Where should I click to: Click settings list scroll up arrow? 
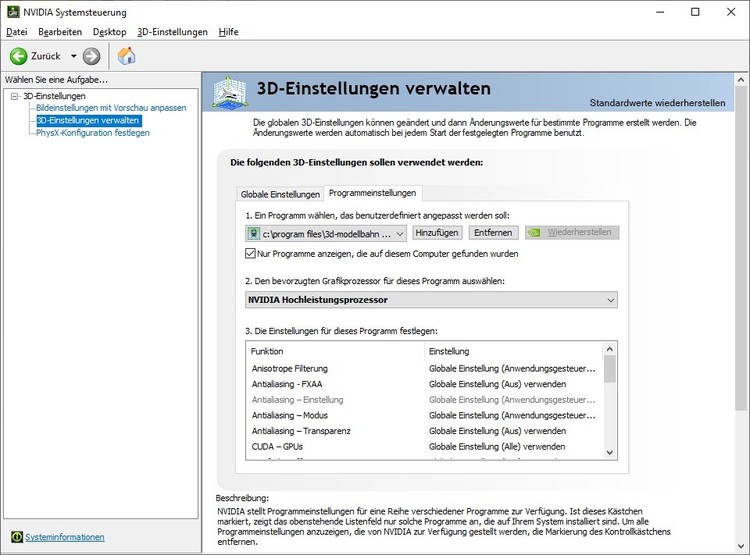(609, 349)
